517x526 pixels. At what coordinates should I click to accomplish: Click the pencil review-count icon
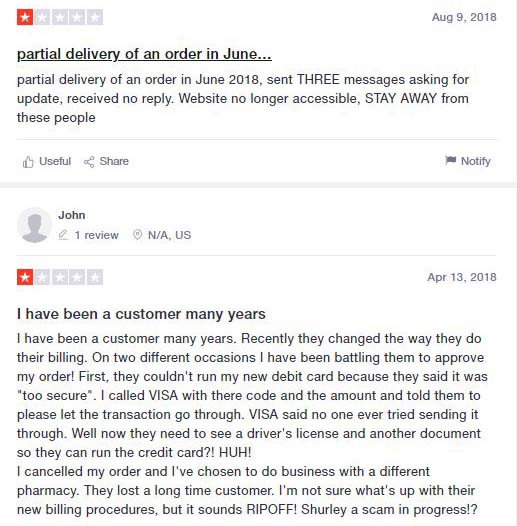(63, 234)
